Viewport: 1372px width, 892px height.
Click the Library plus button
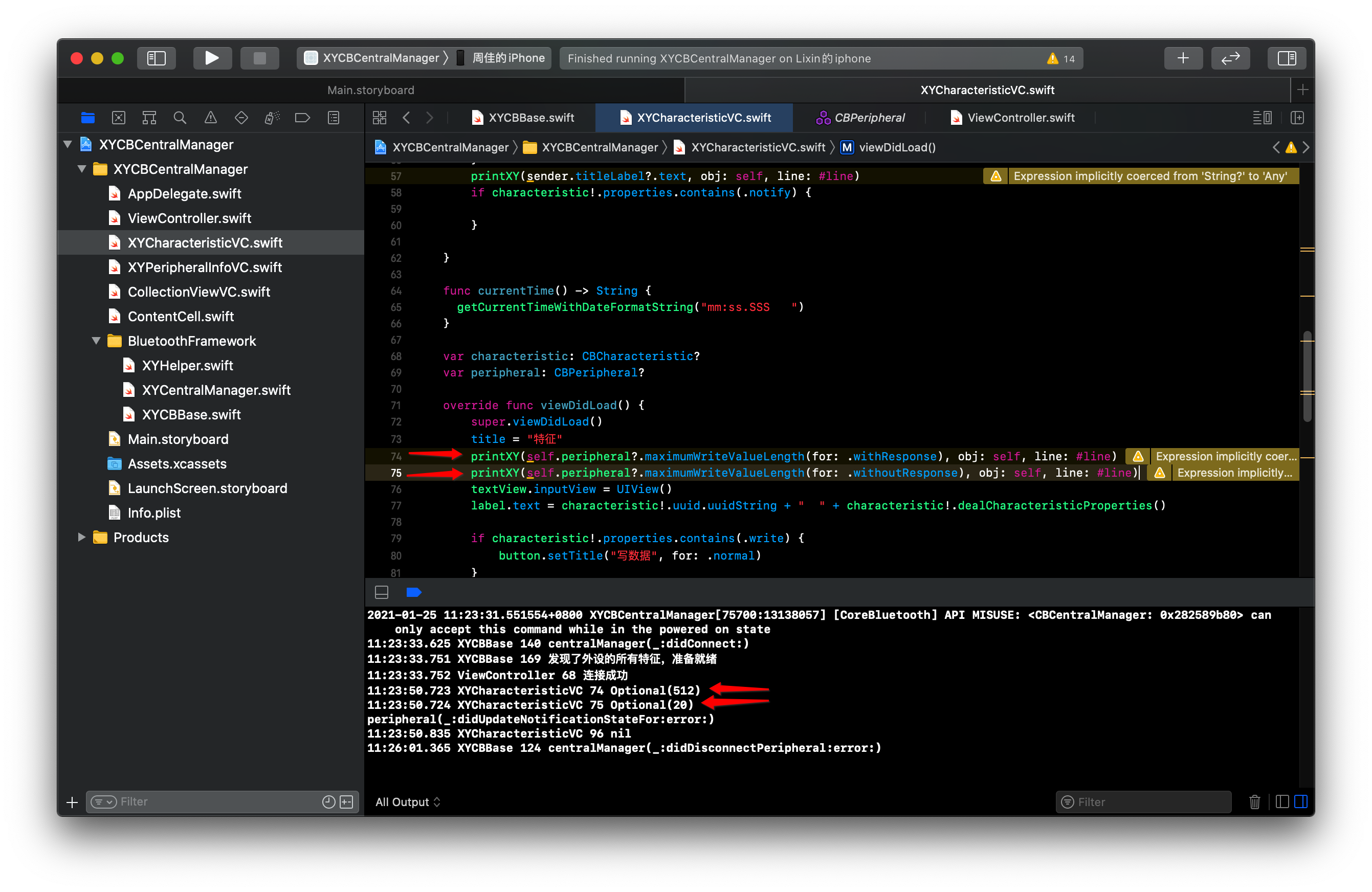[1182, 58]
